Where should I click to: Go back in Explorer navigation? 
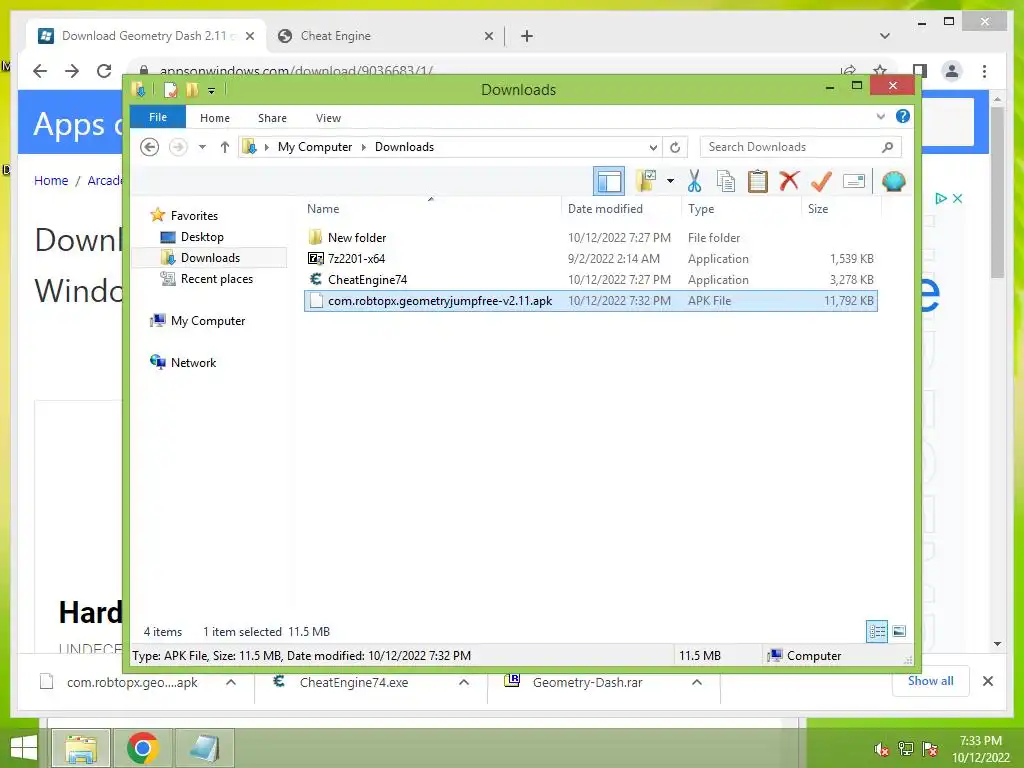[150, 147]
